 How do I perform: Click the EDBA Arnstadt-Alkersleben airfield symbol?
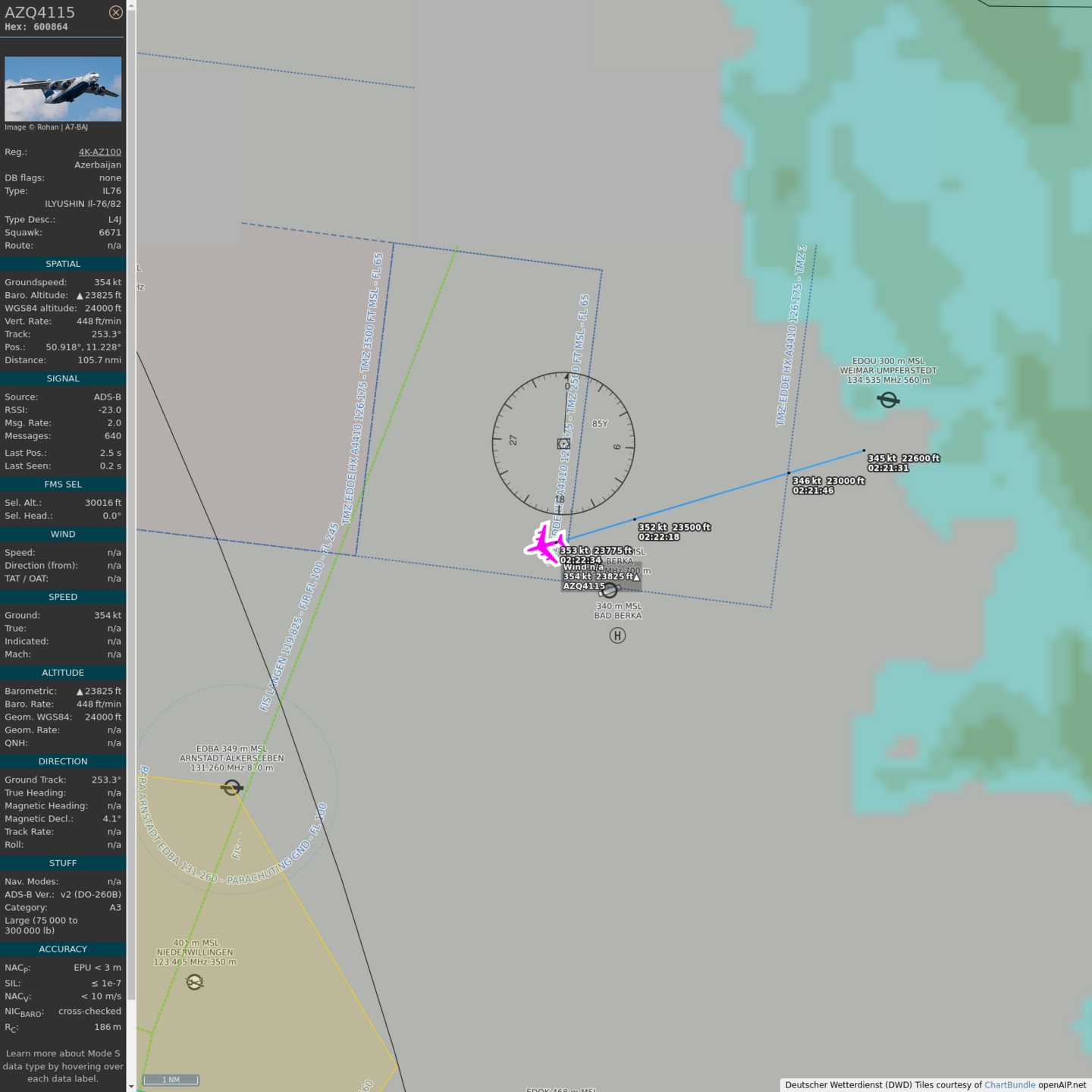(232, 788)
